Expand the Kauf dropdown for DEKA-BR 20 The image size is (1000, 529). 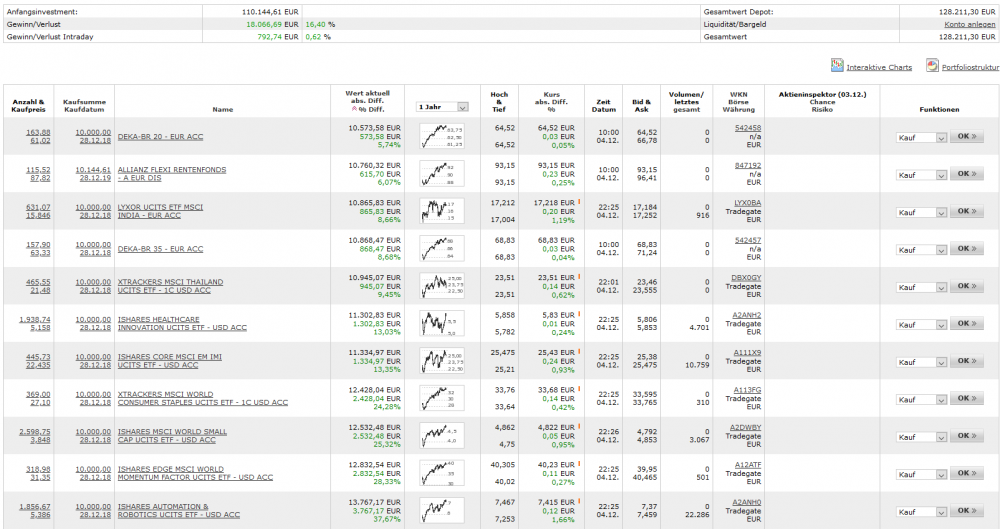pyautogui.click(x=922, y=137)
